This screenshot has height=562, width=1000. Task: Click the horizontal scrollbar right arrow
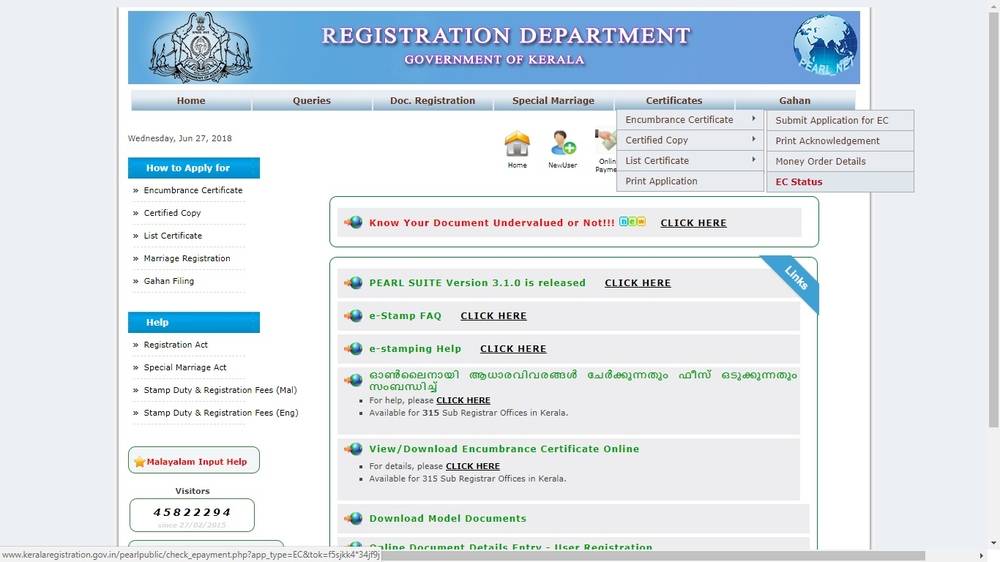click(x=981, y=556)
